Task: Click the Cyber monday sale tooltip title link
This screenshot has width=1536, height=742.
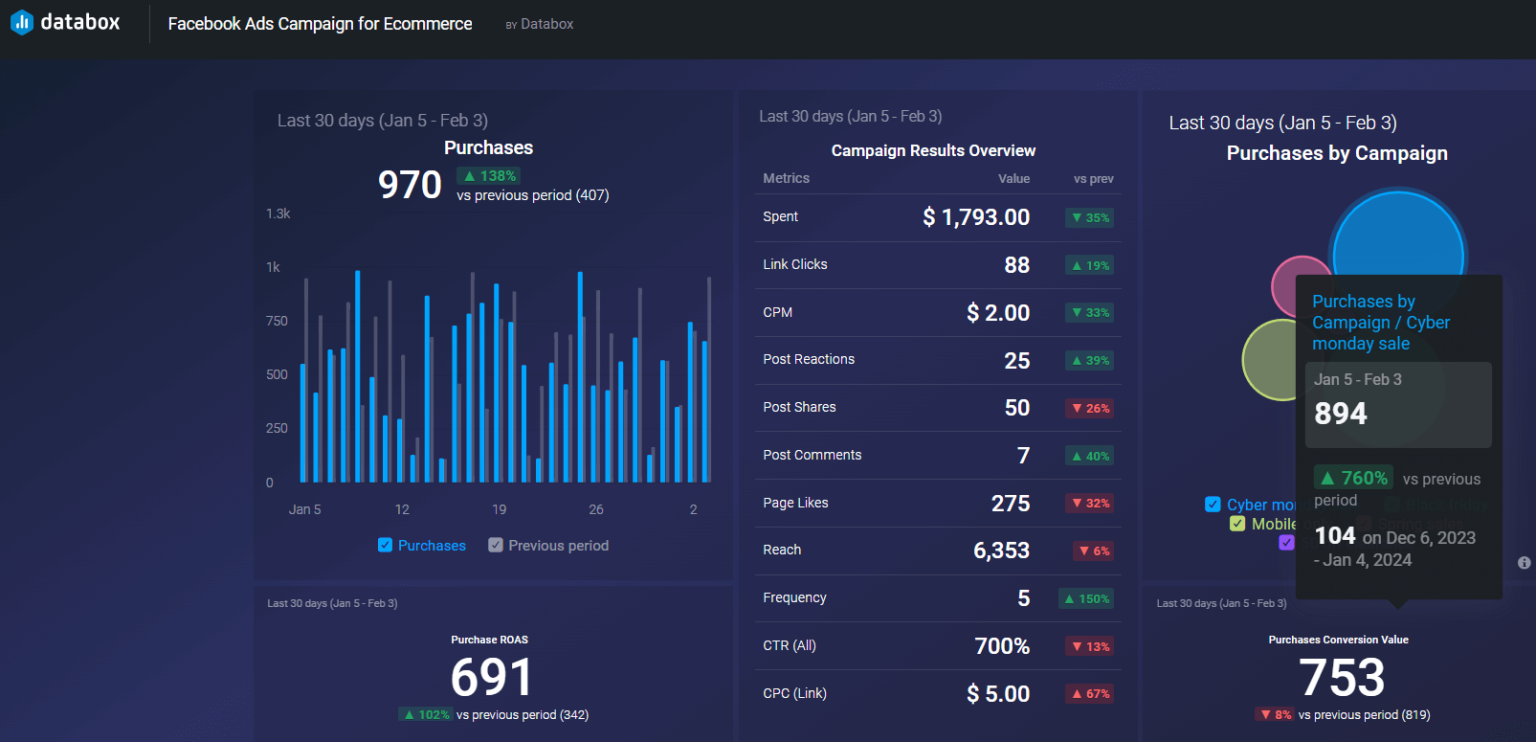Action: (1381, 322)
